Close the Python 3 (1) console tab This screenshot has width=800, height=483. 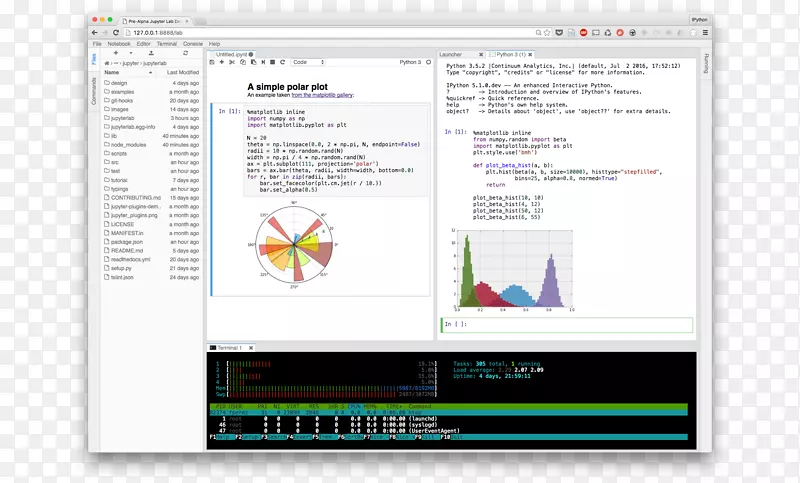click(x=530, y=55)
